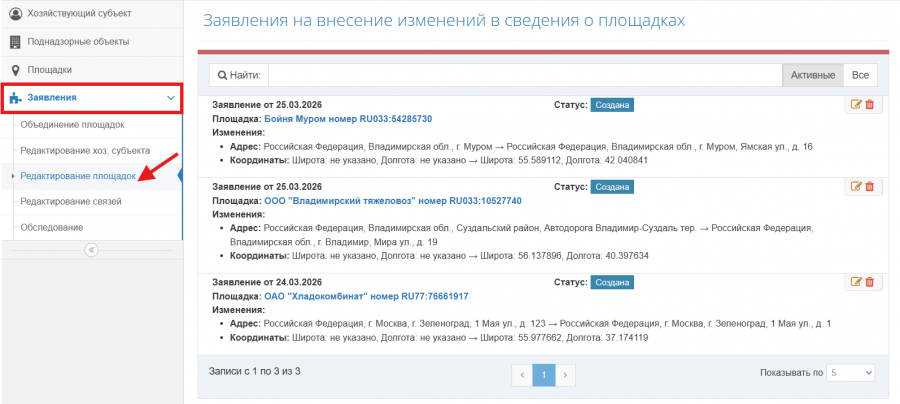Delete the Владимирский тяжеловоз application

[x=869, y=187]
